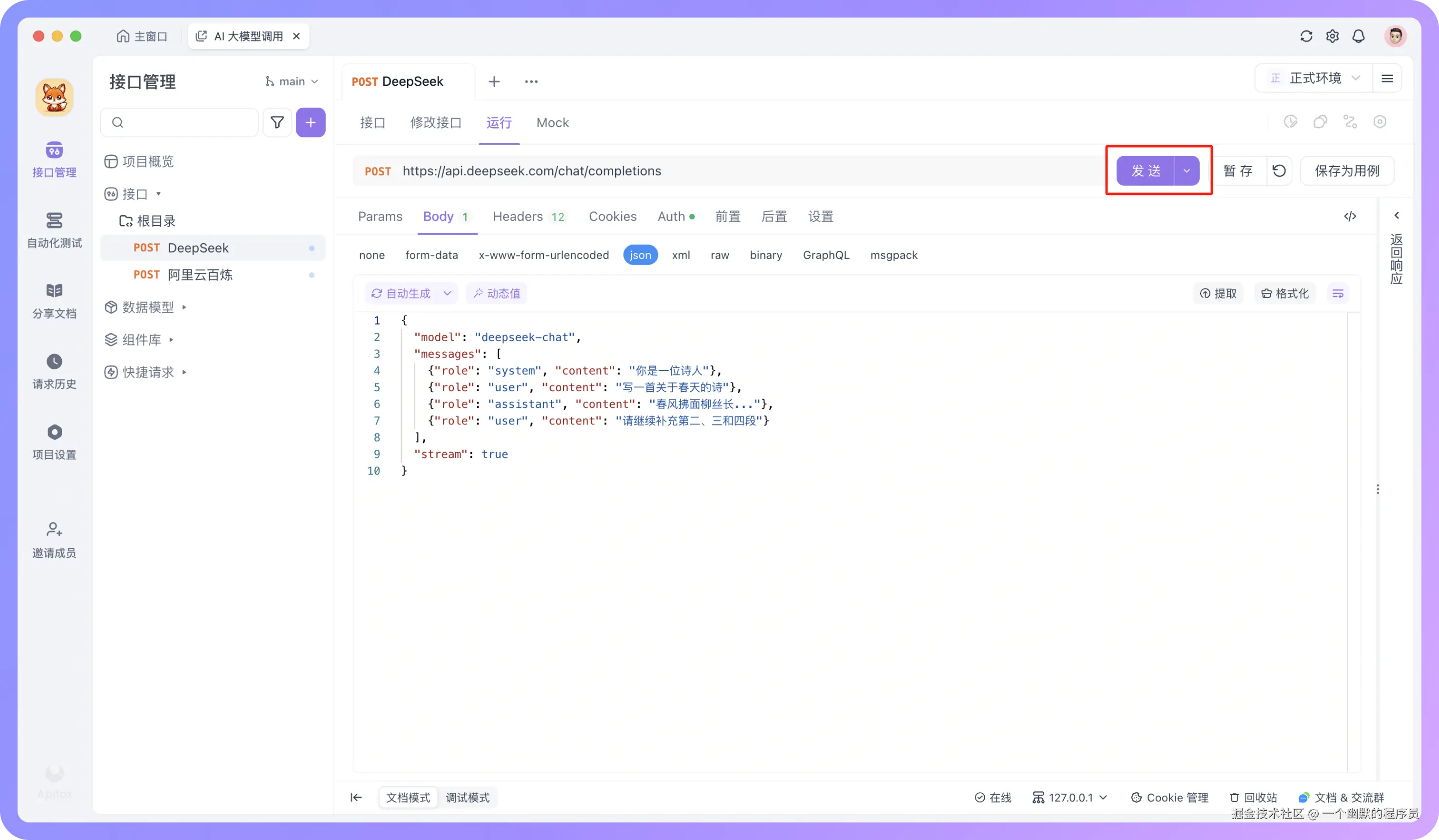Open 请求历史 sidebar icon
The width and height of the screenshot is (1439, 840).
[x=54, y=371]
